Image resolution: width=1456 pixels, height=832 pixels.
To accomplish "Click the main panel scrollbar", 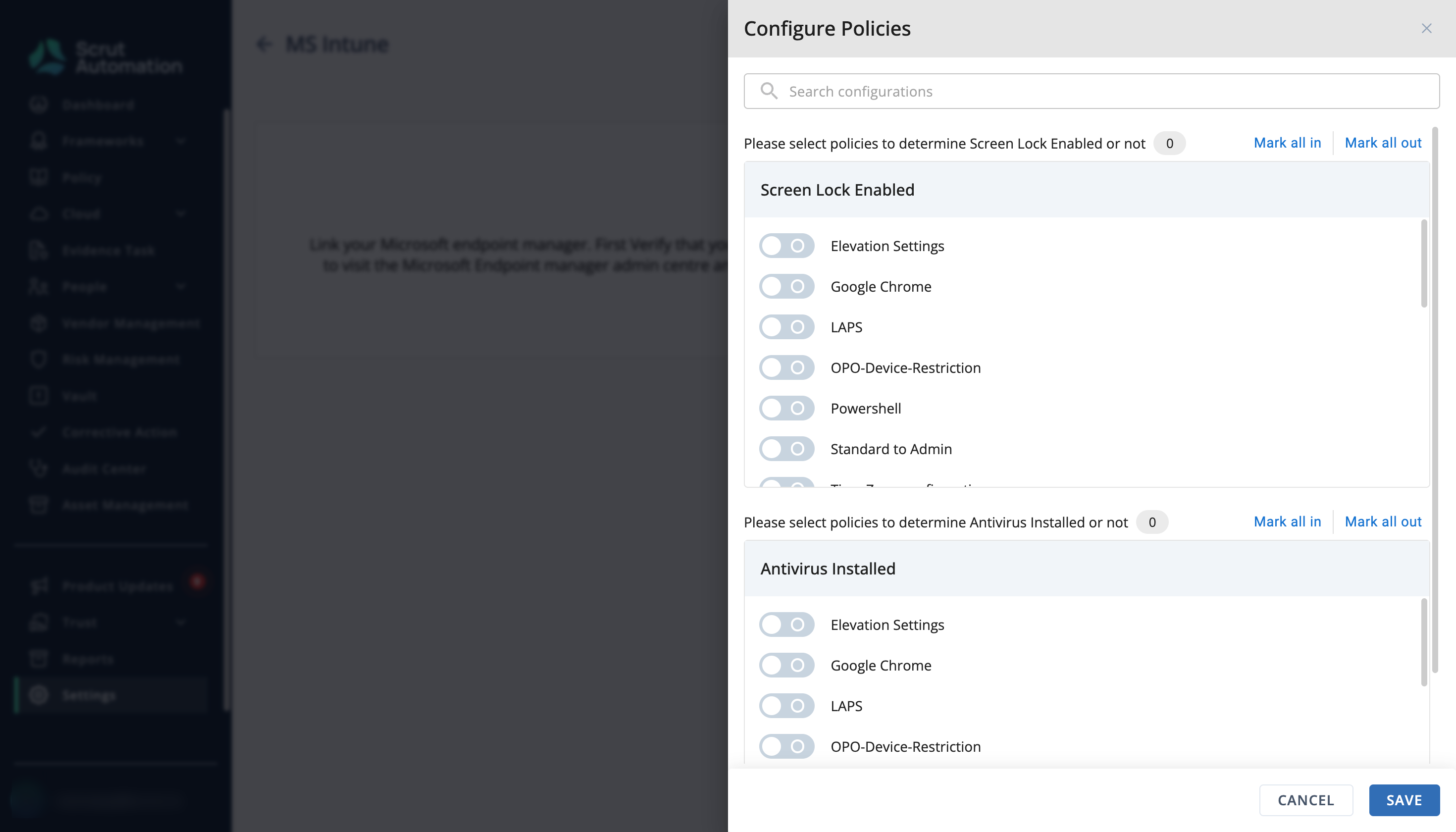I will 1434,400.
